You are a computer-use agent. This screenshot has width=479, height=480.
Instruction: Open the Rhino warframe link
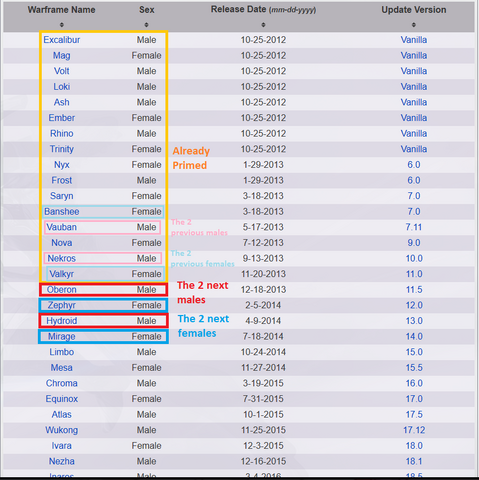pyautogui.click(x=62, y=134)
